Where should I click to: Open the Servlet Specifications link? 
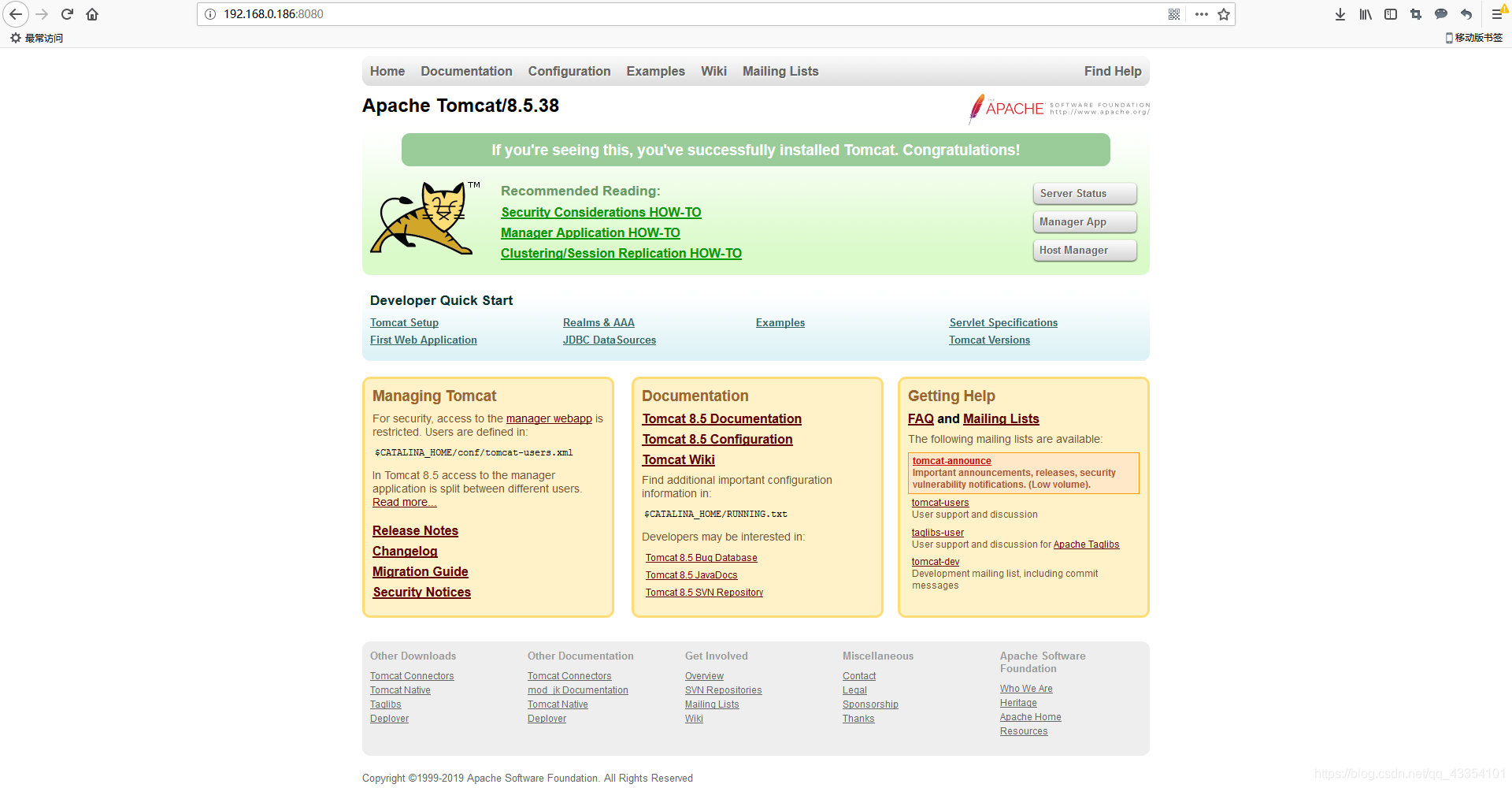pyautogui.click(x=1003, y=322)
